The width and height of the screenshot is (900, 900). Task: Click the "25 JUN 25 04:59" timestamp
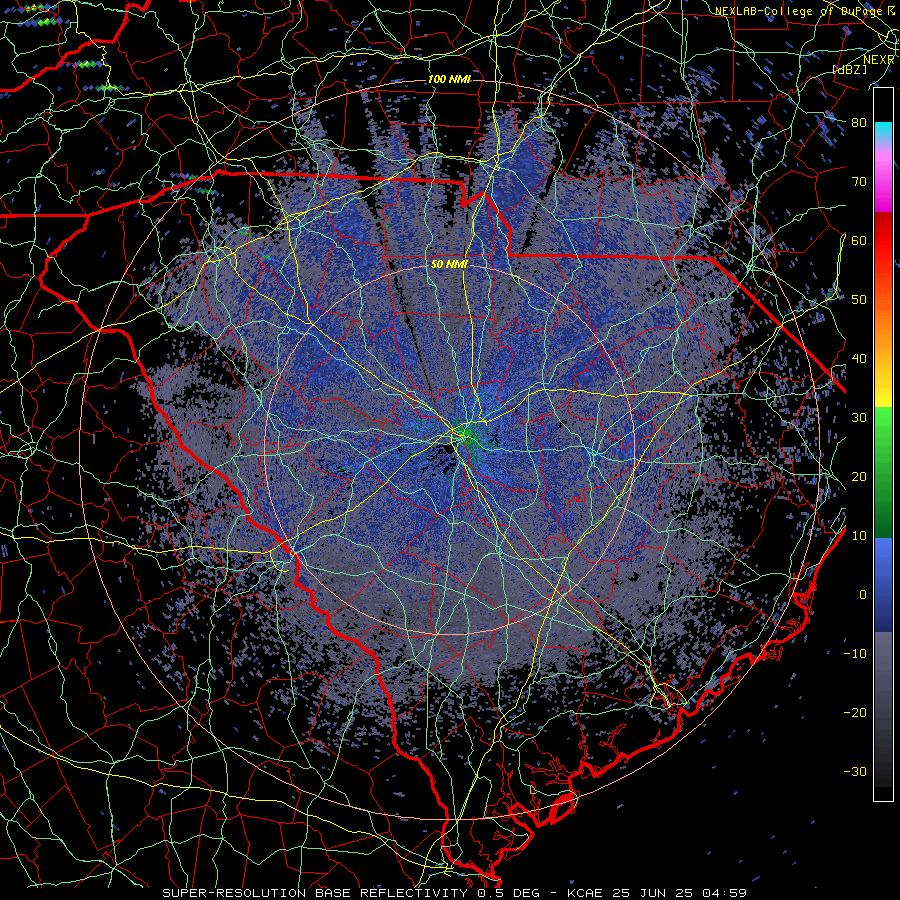pos(678,893)
